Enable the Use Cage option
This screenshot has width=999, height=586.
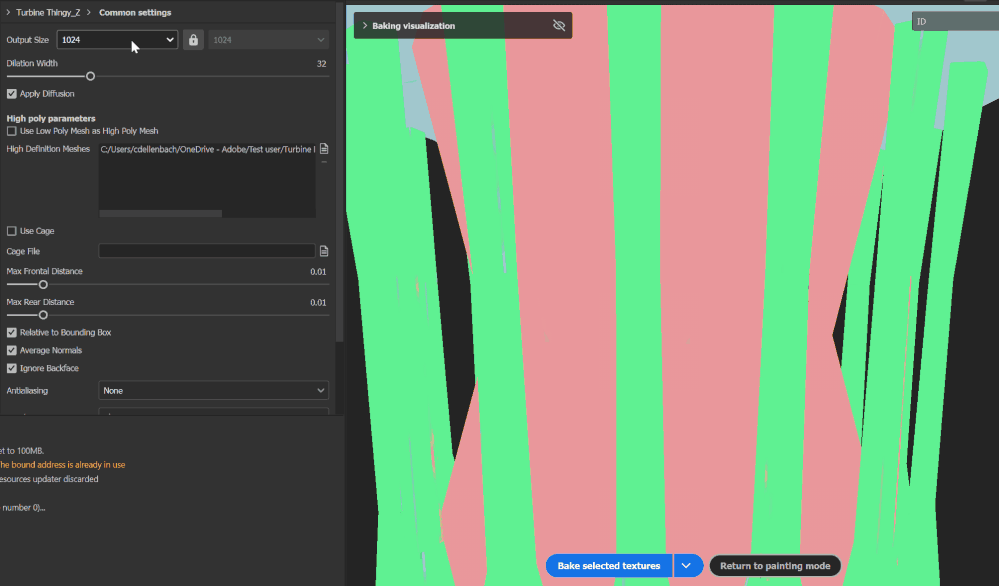coord(11,231)
